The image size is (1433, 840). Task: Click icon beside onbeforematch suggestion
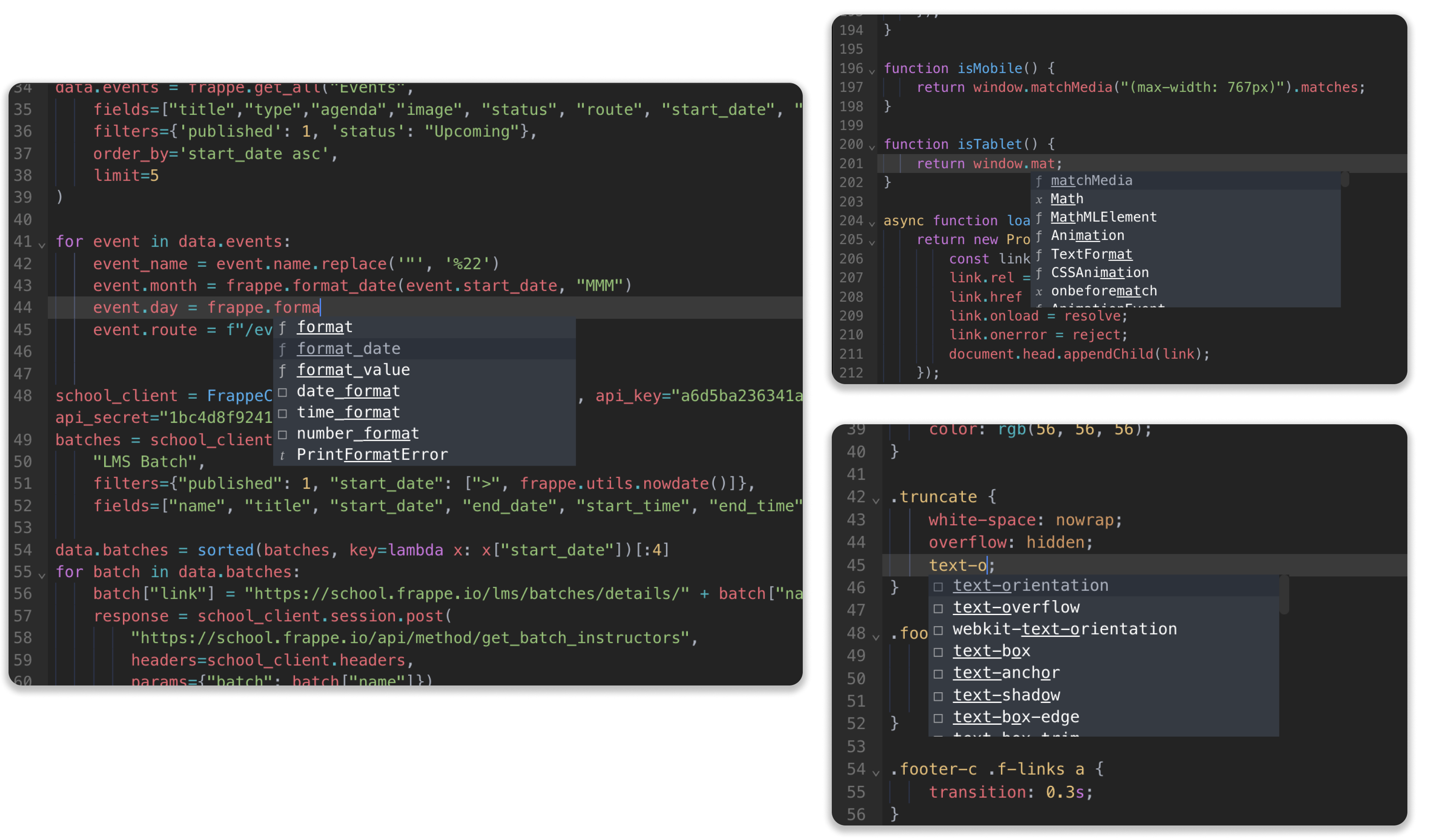tap(1039, 292)
